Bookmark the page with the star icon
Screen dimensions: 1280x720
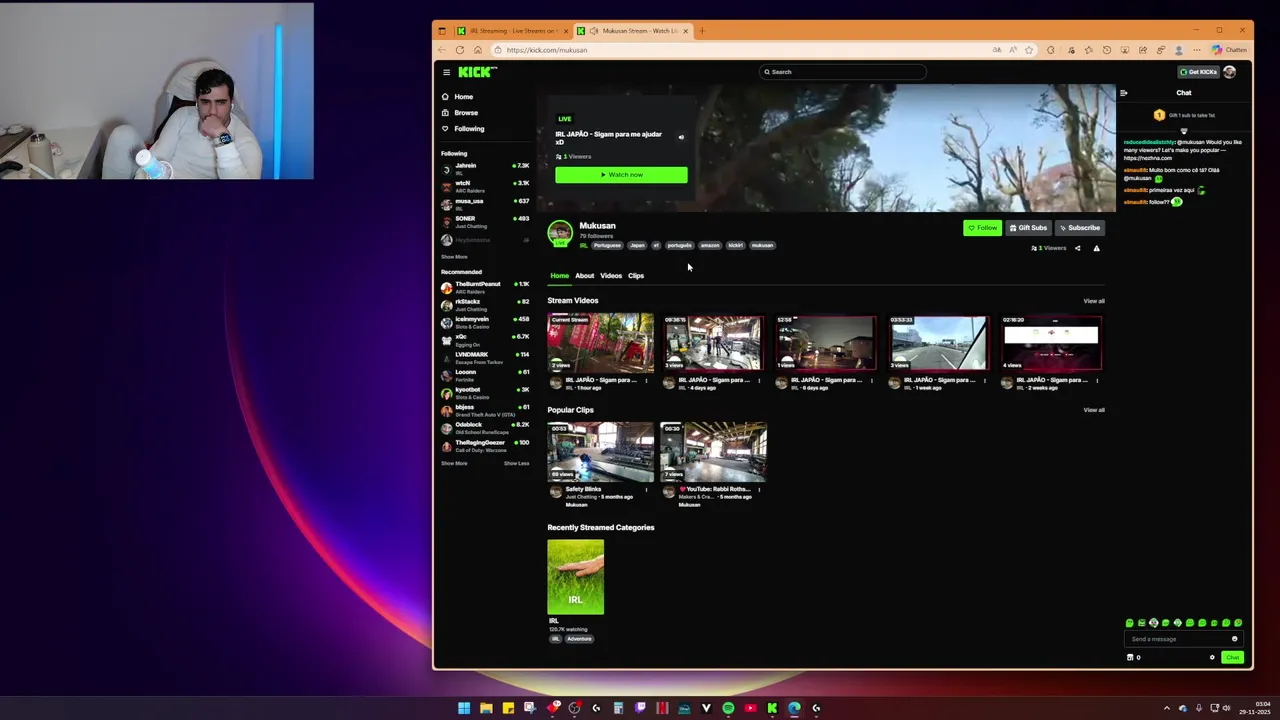click(1029, 50)
